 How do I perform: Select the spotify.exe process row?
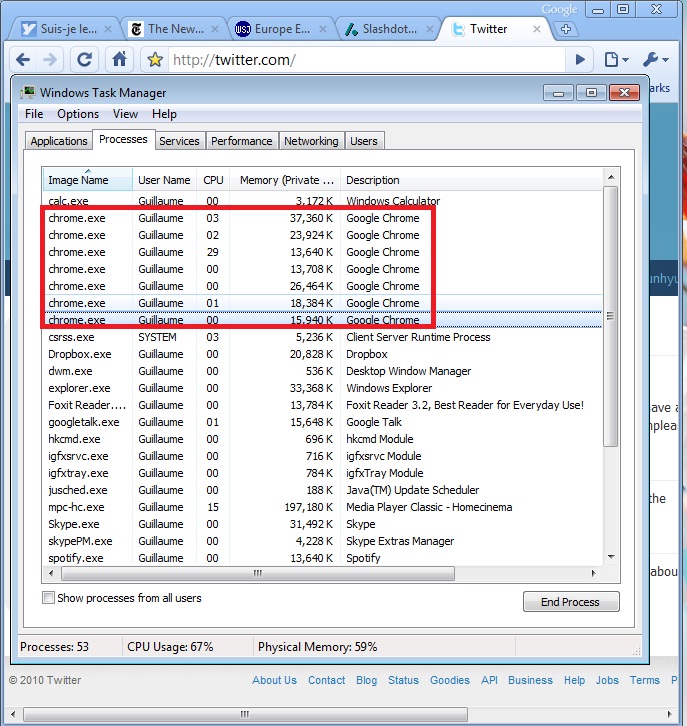tap(322, 558)
